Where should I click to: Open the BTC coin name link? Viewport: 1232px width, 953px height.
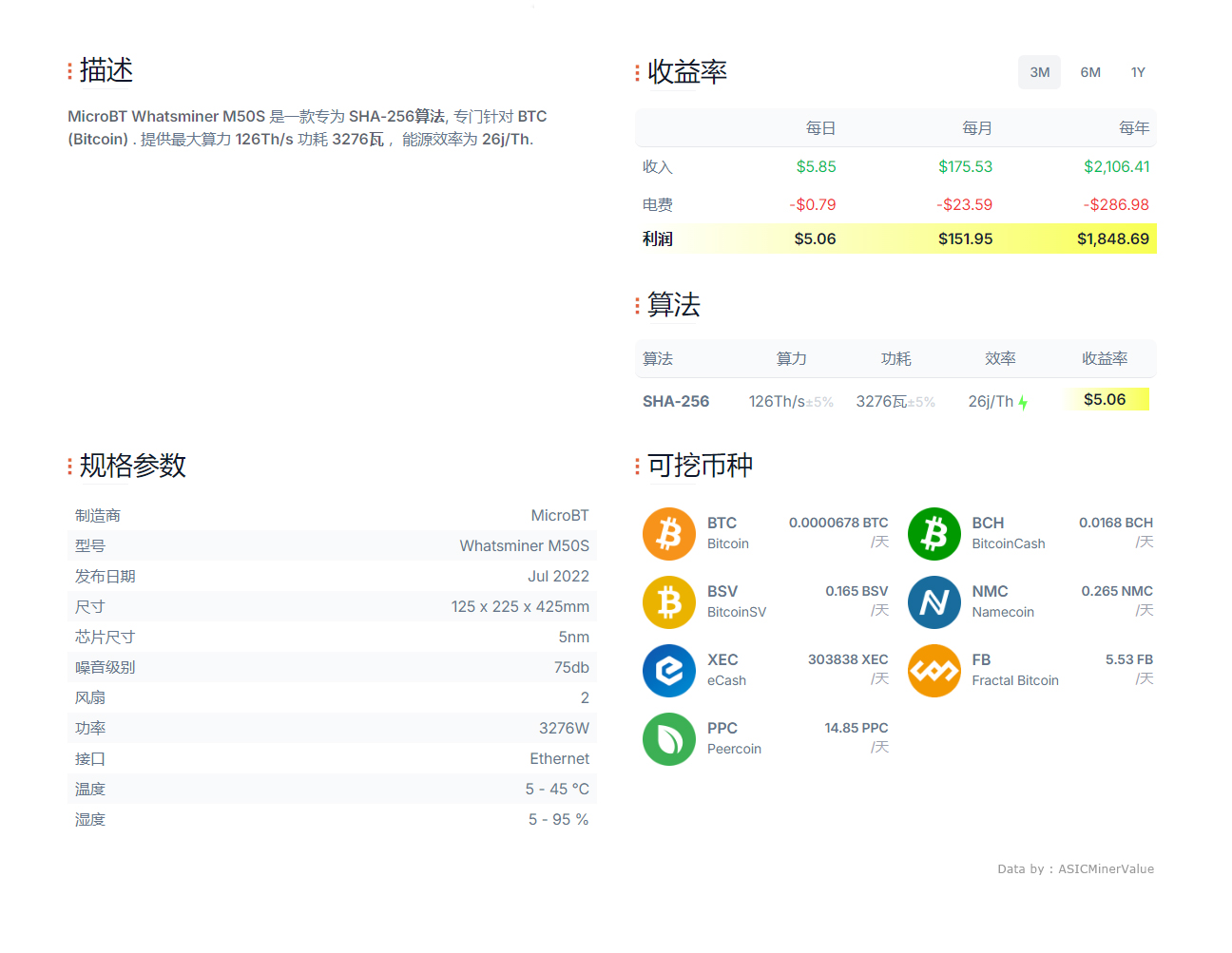[722, 523]
